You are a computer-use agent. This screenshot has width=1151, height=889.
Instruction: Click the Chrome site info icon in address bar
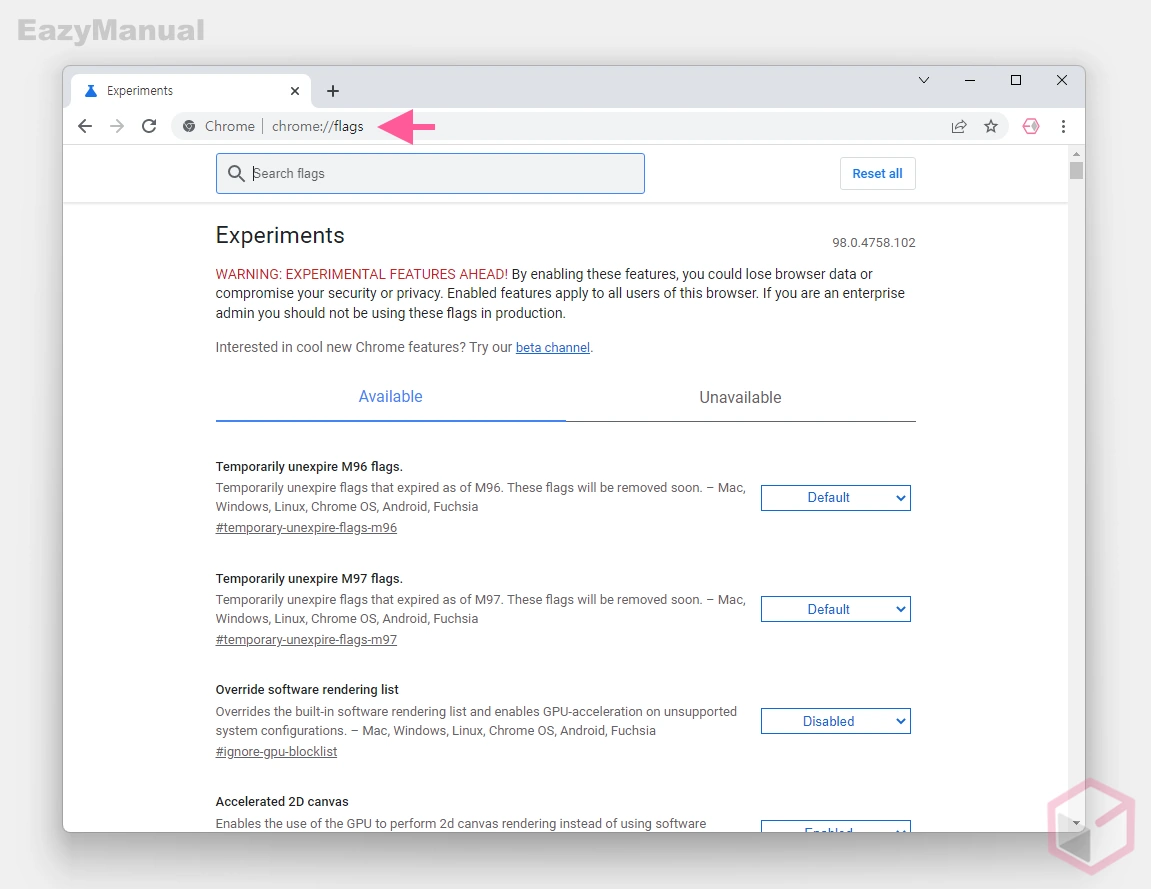pos(189,126)
